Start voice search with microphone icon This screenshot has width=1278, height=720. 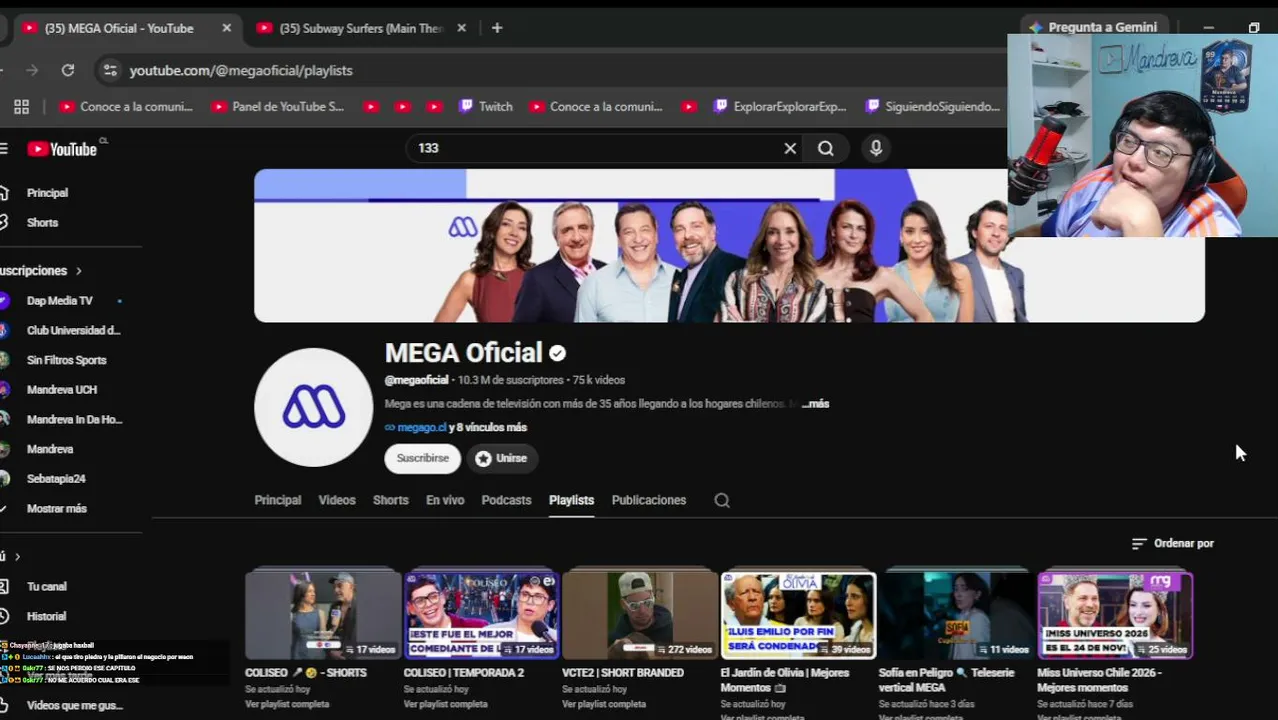876,148
